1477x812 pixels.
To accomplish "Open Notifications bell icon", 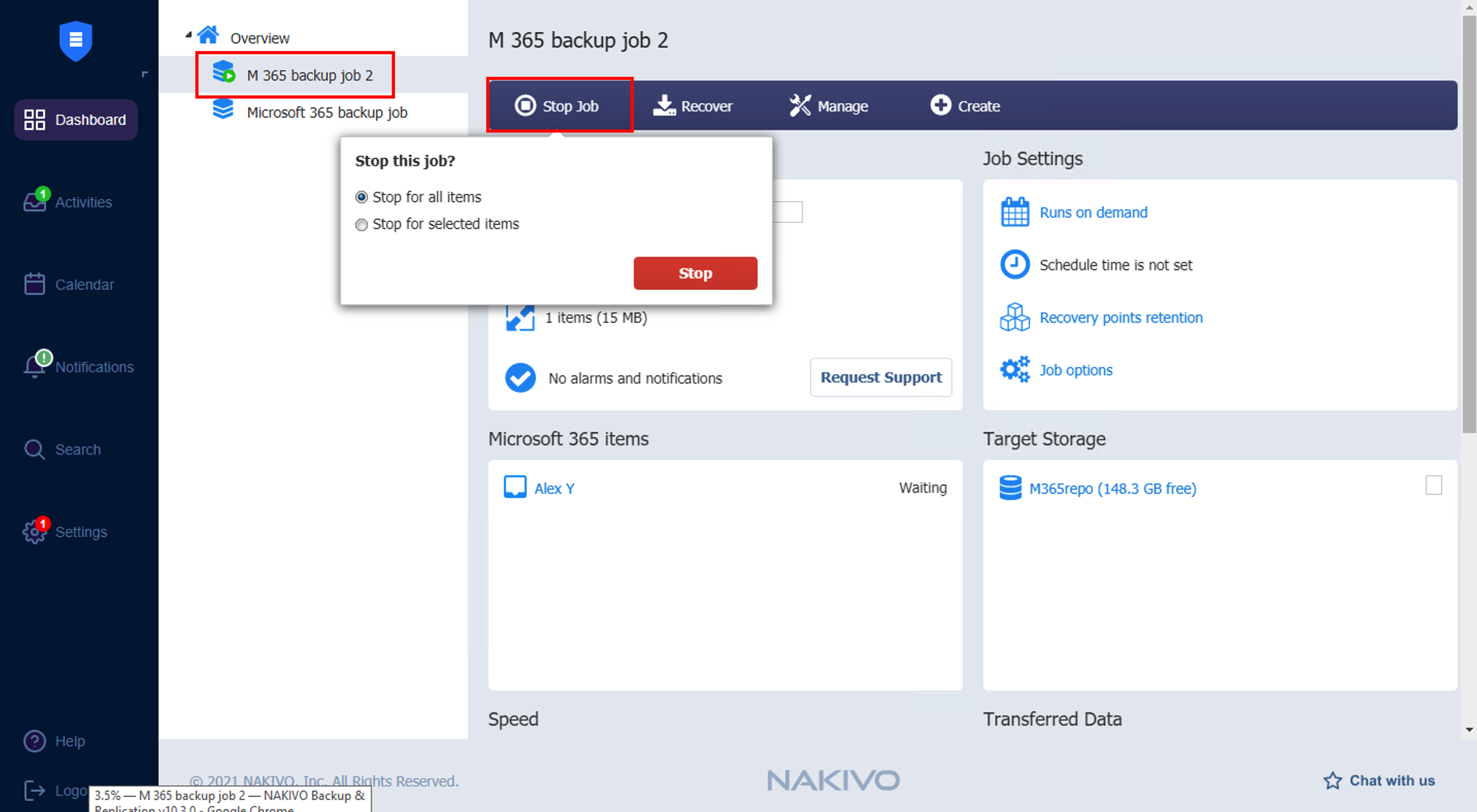I will coord(35,367).
